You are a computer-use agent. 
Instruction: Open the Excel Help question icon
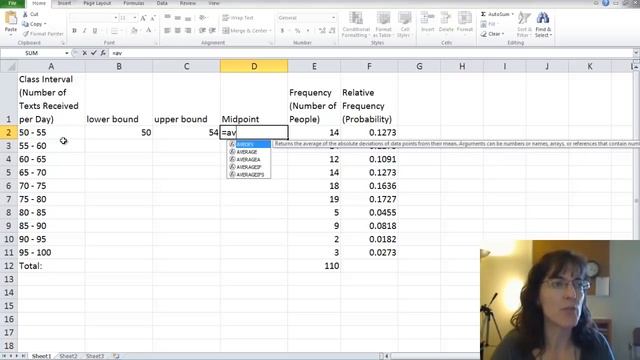point(606,3)
